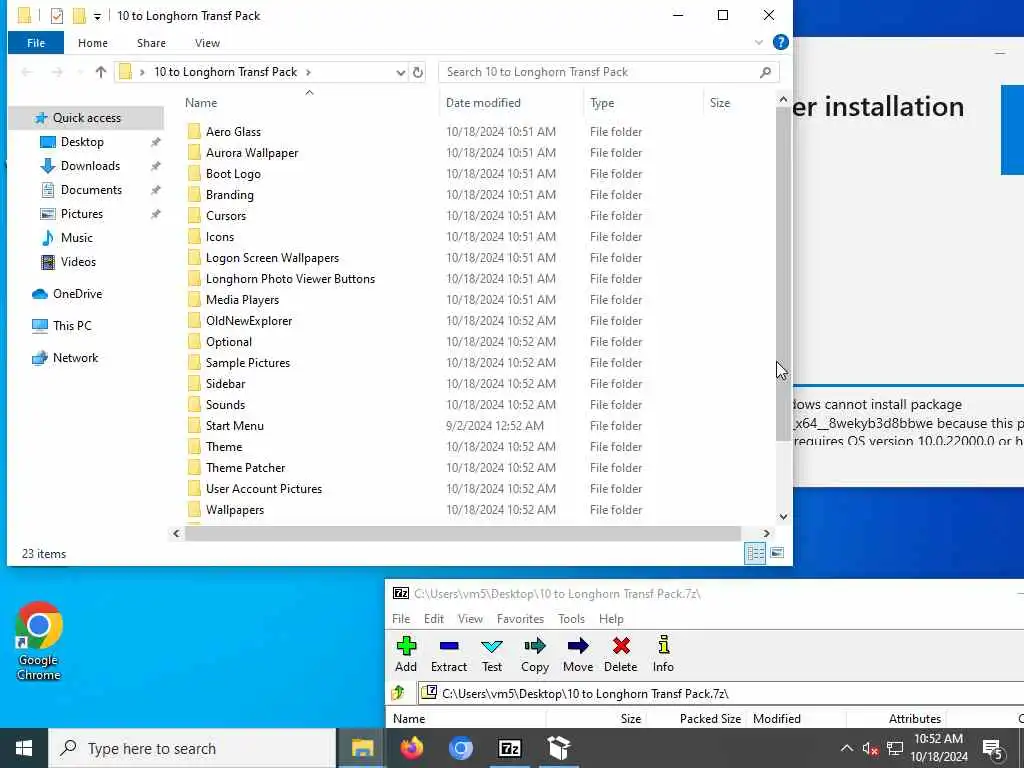
Task: Open the 7-Zip Edit menu
Action: 434,618
